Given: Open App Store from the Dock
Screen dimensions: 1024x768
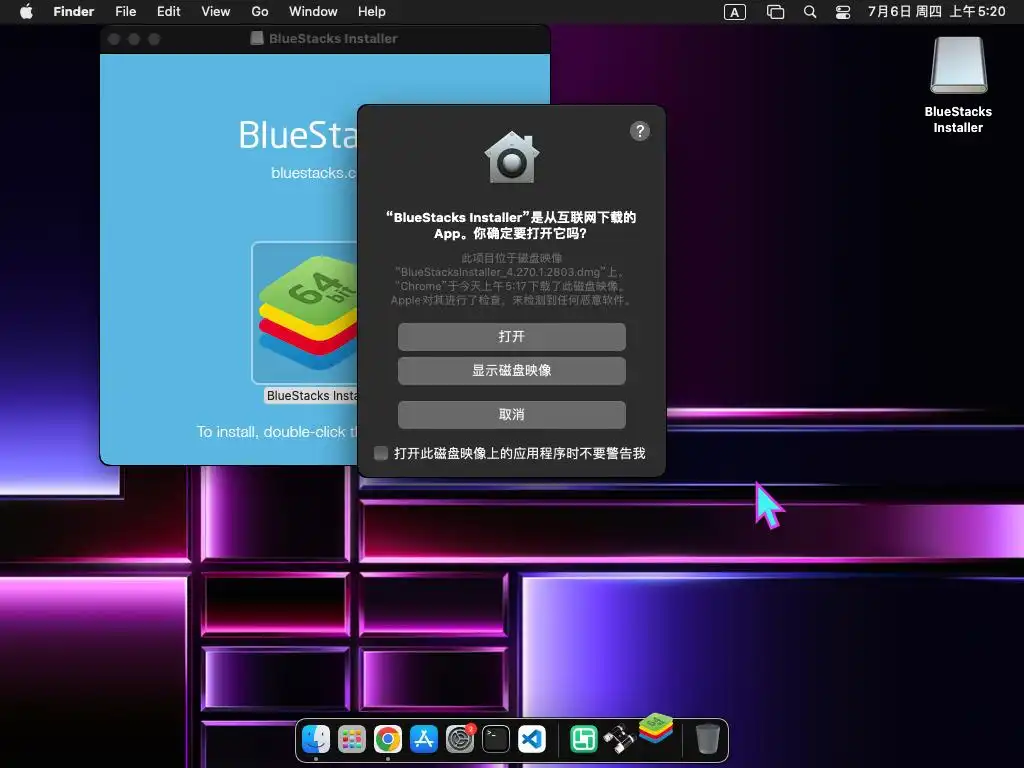Looking at the screenshot, I should 424,739.
